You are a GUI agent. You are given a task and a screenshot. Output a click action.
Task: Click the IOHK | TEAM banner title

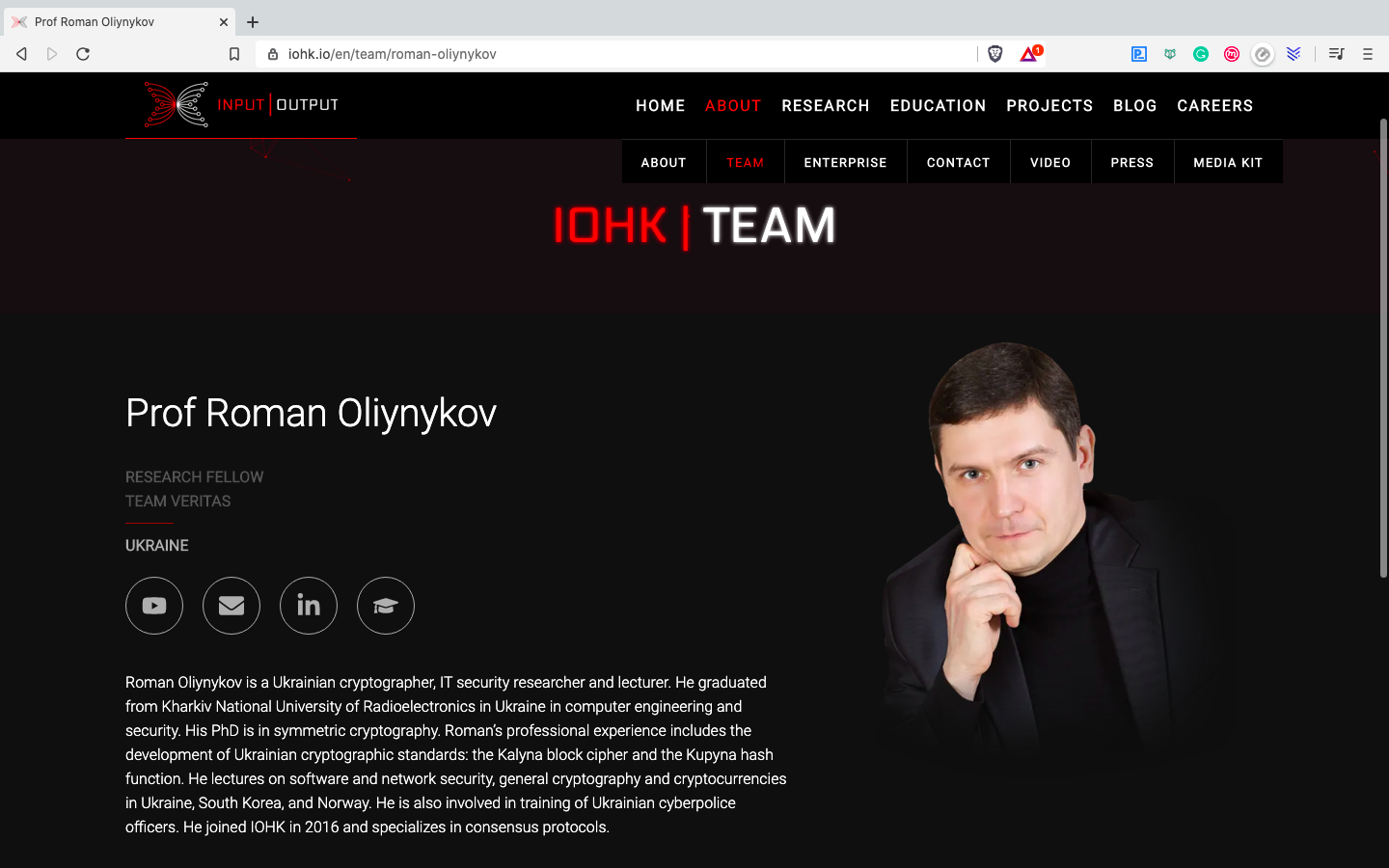coord(694,227)
